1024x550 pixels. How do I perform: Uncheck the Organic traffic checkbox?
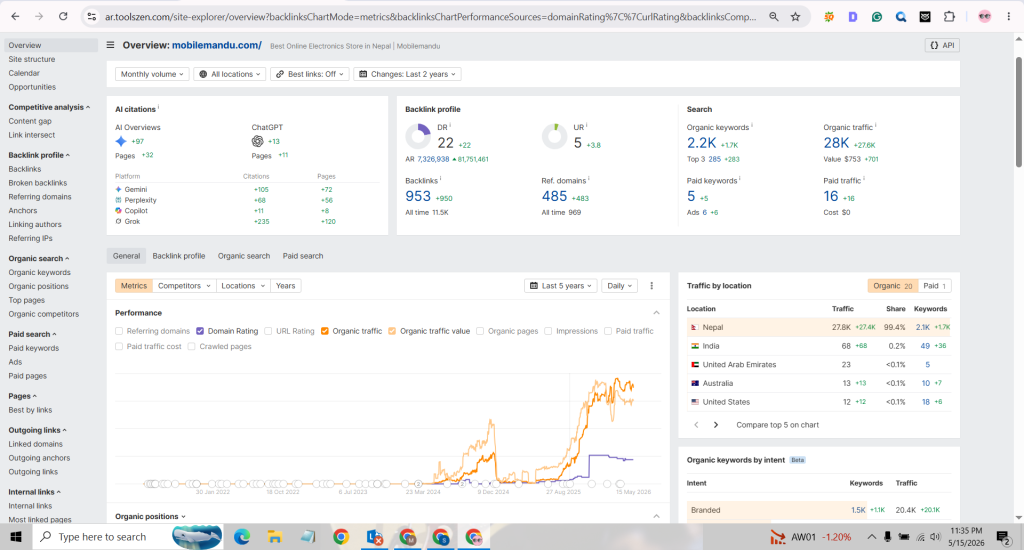tap(325, 331)
